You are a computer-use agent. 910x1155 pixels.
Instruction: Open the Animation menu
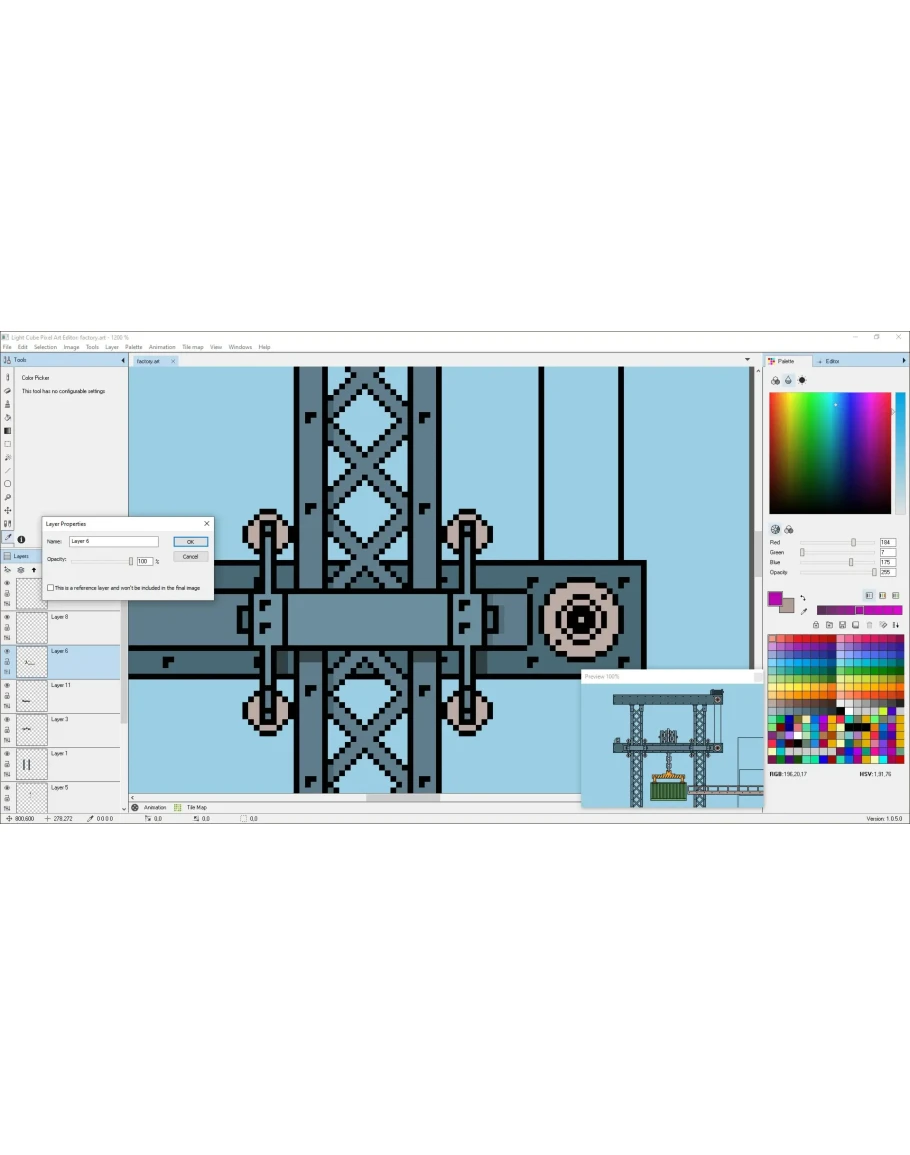point(161,347)
